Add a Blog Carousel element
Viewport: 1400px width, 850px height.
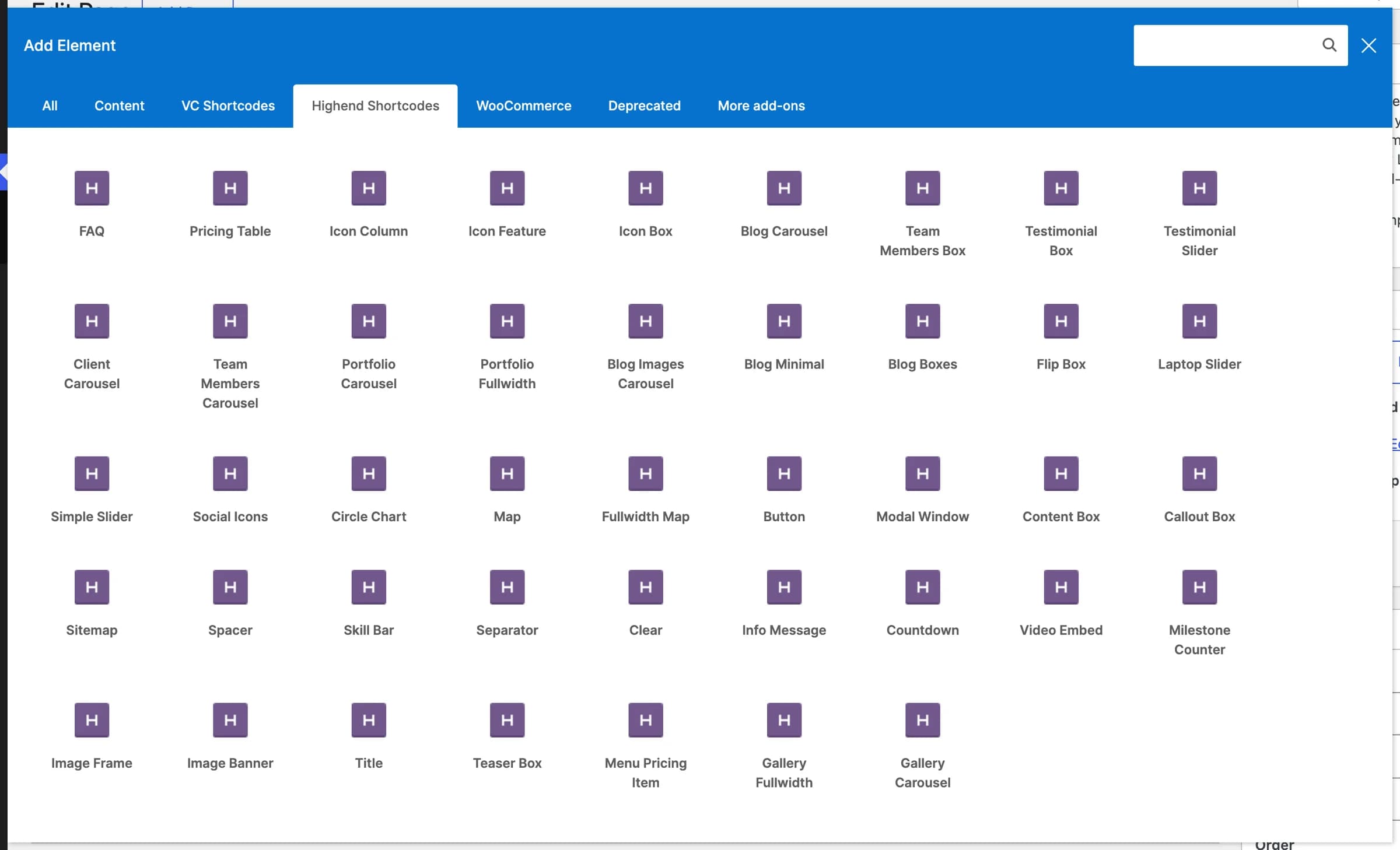tap(784, 204)
